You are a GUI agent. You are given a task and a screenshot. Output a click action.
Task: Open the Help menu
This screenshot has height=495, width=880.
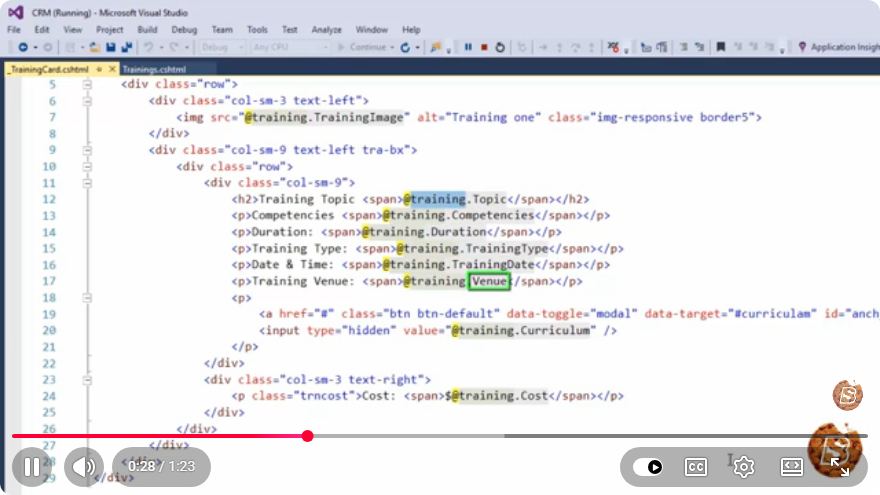pos(411,30)
